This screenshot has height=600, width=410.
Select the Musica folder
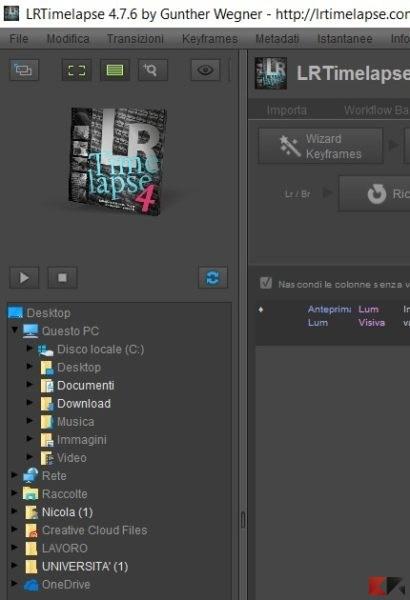[x=75, y=422]
